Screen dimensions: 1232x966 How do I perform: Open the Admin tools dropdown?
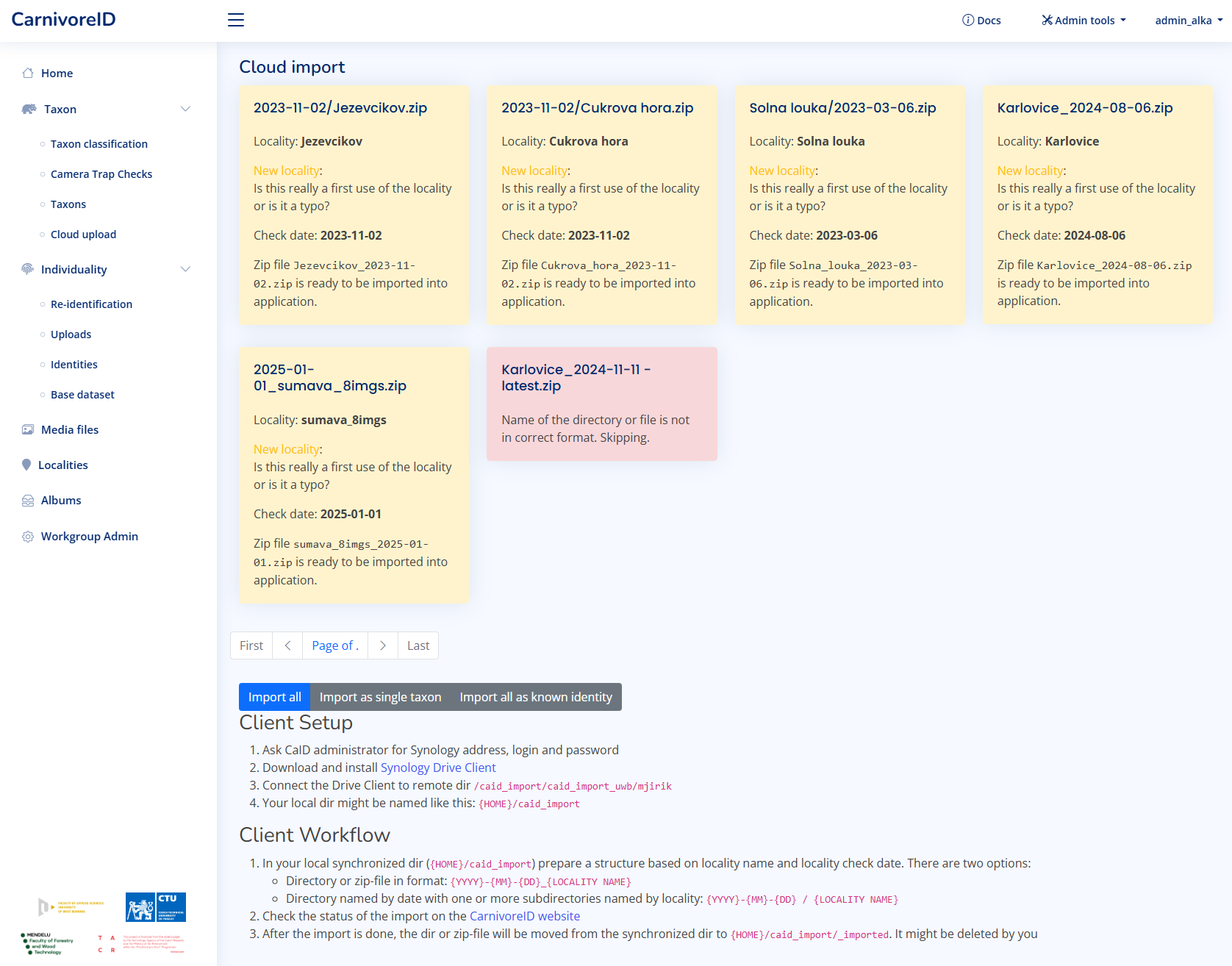[x=1084, y=21]
